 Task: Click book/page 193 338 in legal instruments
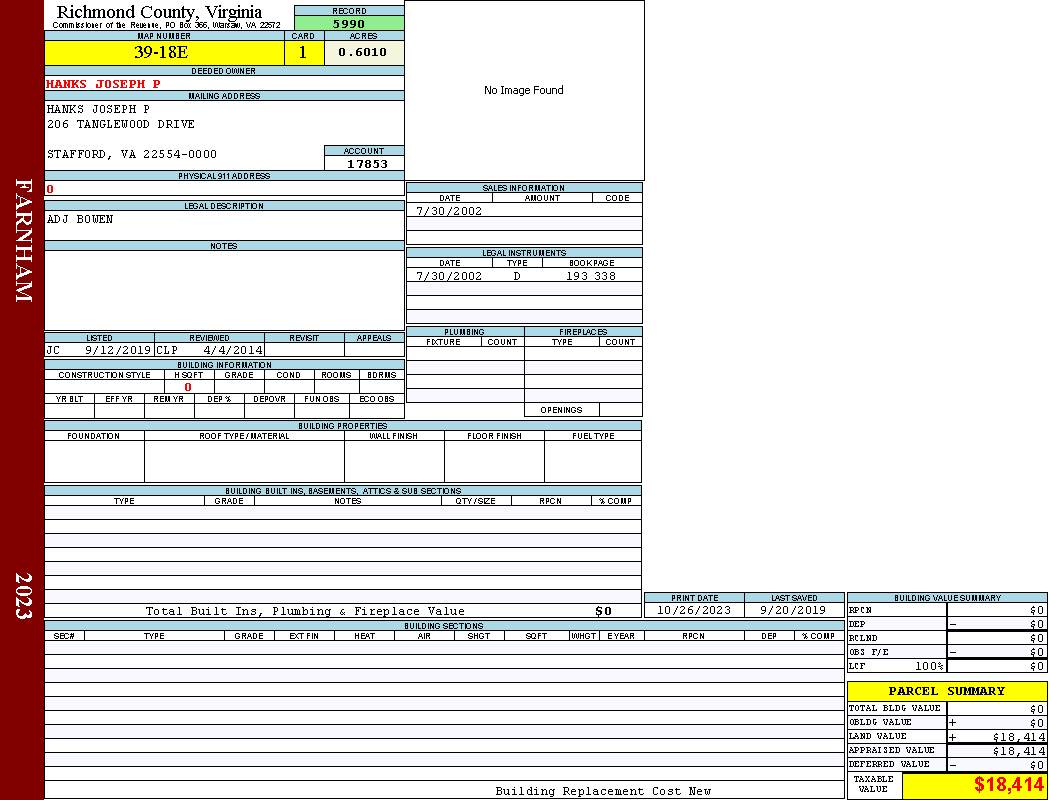coord(590,276)
